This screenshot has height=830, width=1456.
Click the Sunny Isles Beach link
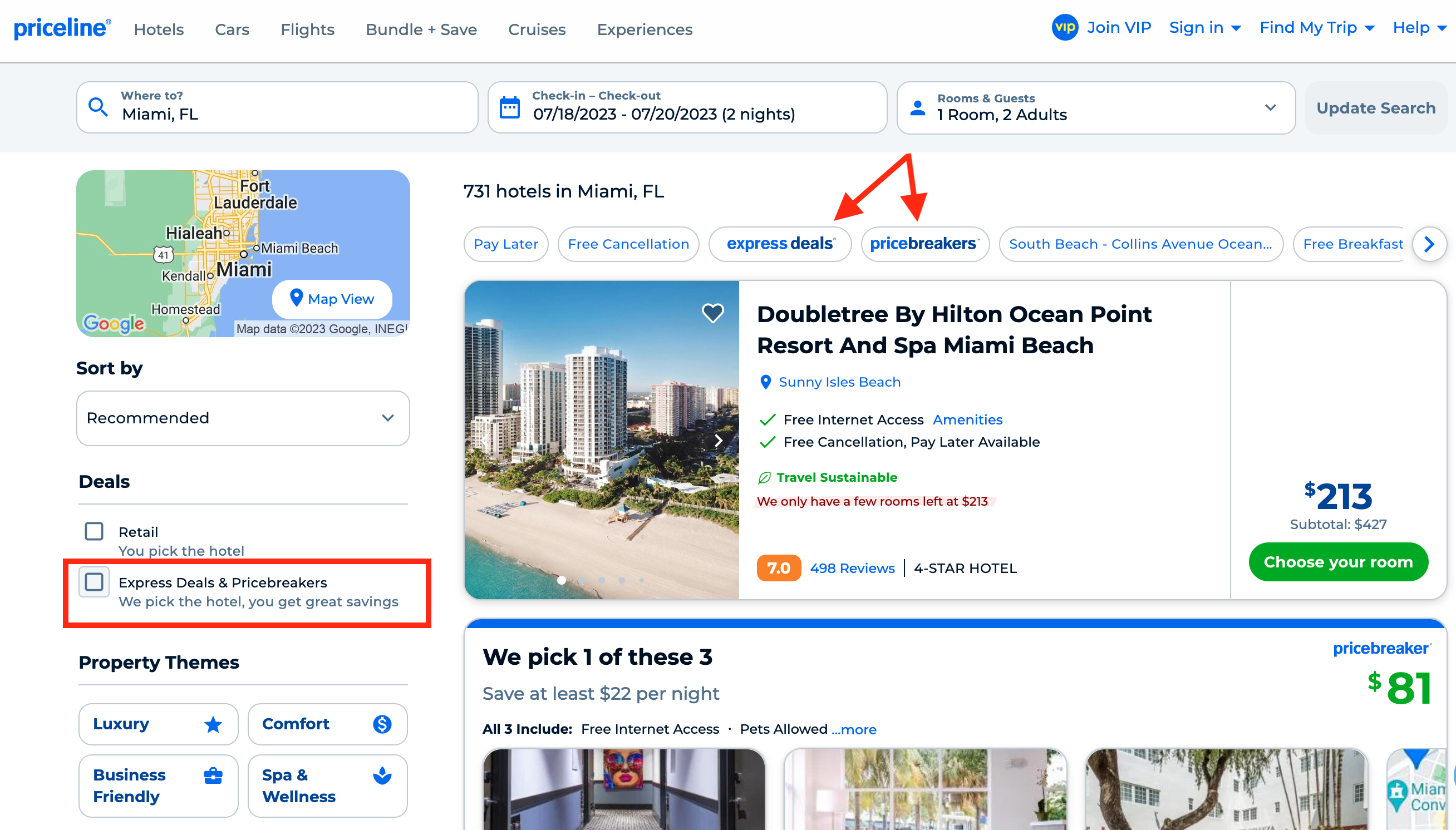click(x=839, y=382)
